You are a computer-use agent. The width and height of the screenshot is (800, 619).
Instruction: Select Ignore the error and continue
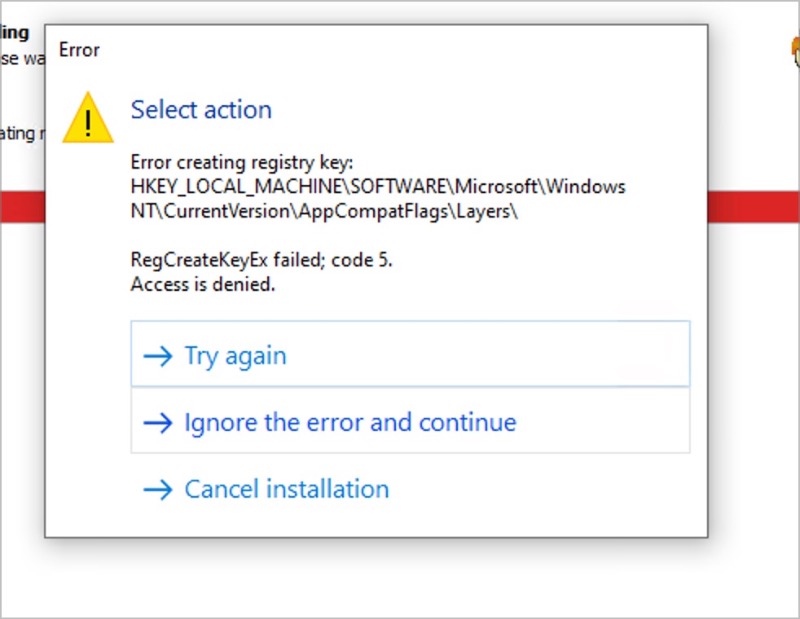click(410, 420)
